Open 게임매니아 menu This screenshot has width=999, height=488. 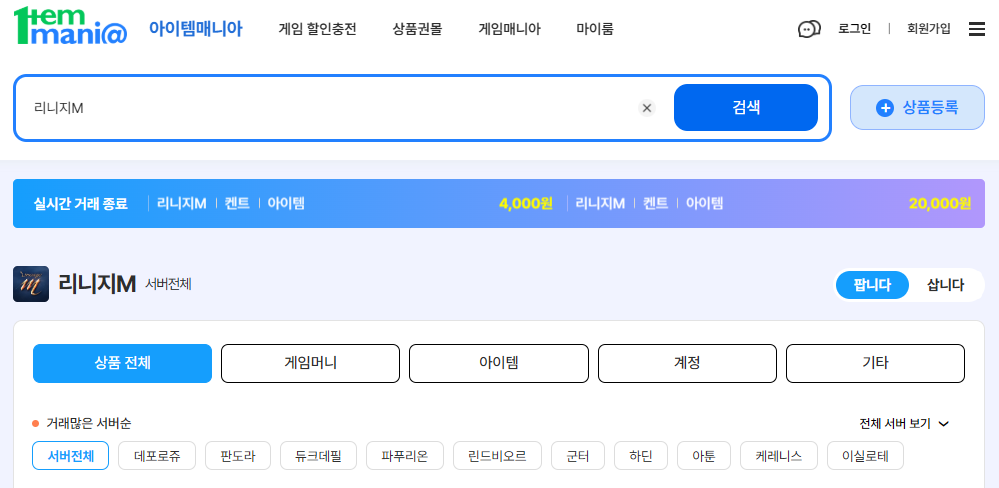click(x=509, y=29)
